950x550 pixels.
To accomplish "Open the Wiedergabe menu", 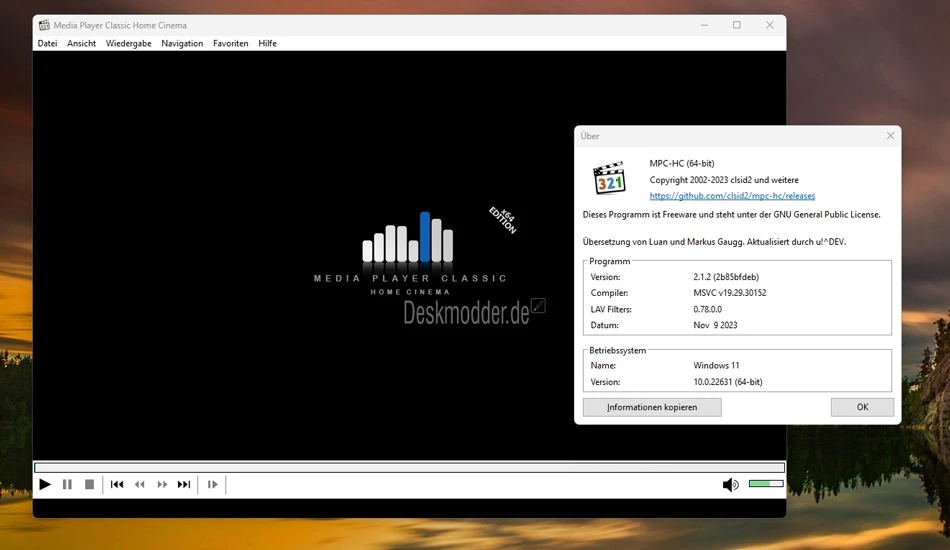I will click(128, 43).
